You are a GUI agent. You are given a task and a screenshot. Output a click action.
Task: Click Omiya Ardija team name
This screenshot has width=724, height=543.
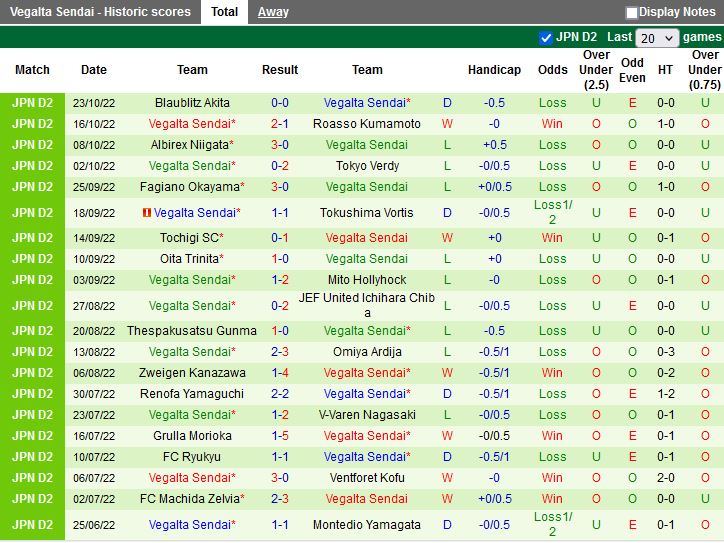[x=367, y=351]
